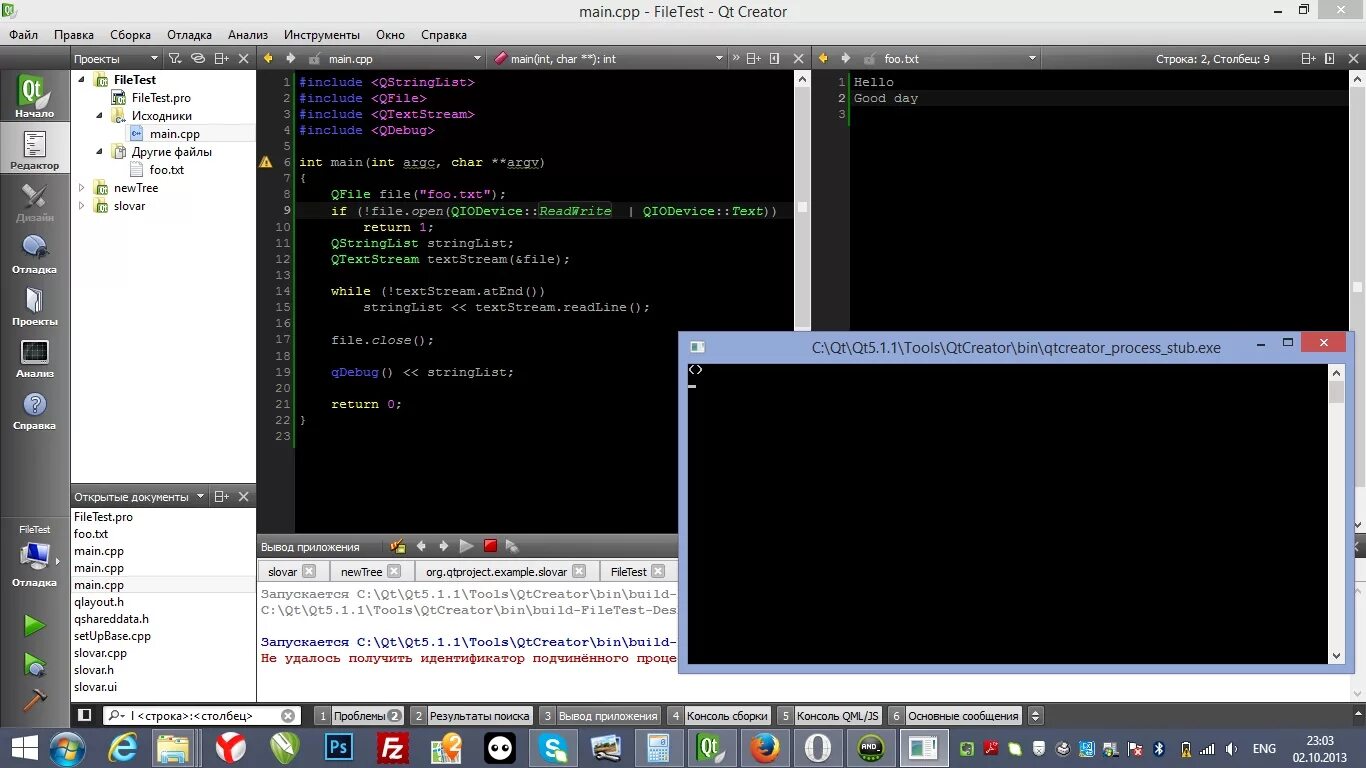Close the Открытые документы panel
The height and width of the screenshot is (768, 1366).
tap(244, 496)
